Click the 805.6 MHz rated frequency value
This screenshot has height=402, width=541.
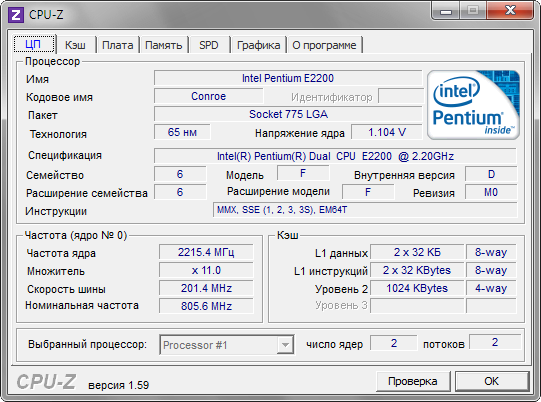pyautogui.click(x=206, y=306)
